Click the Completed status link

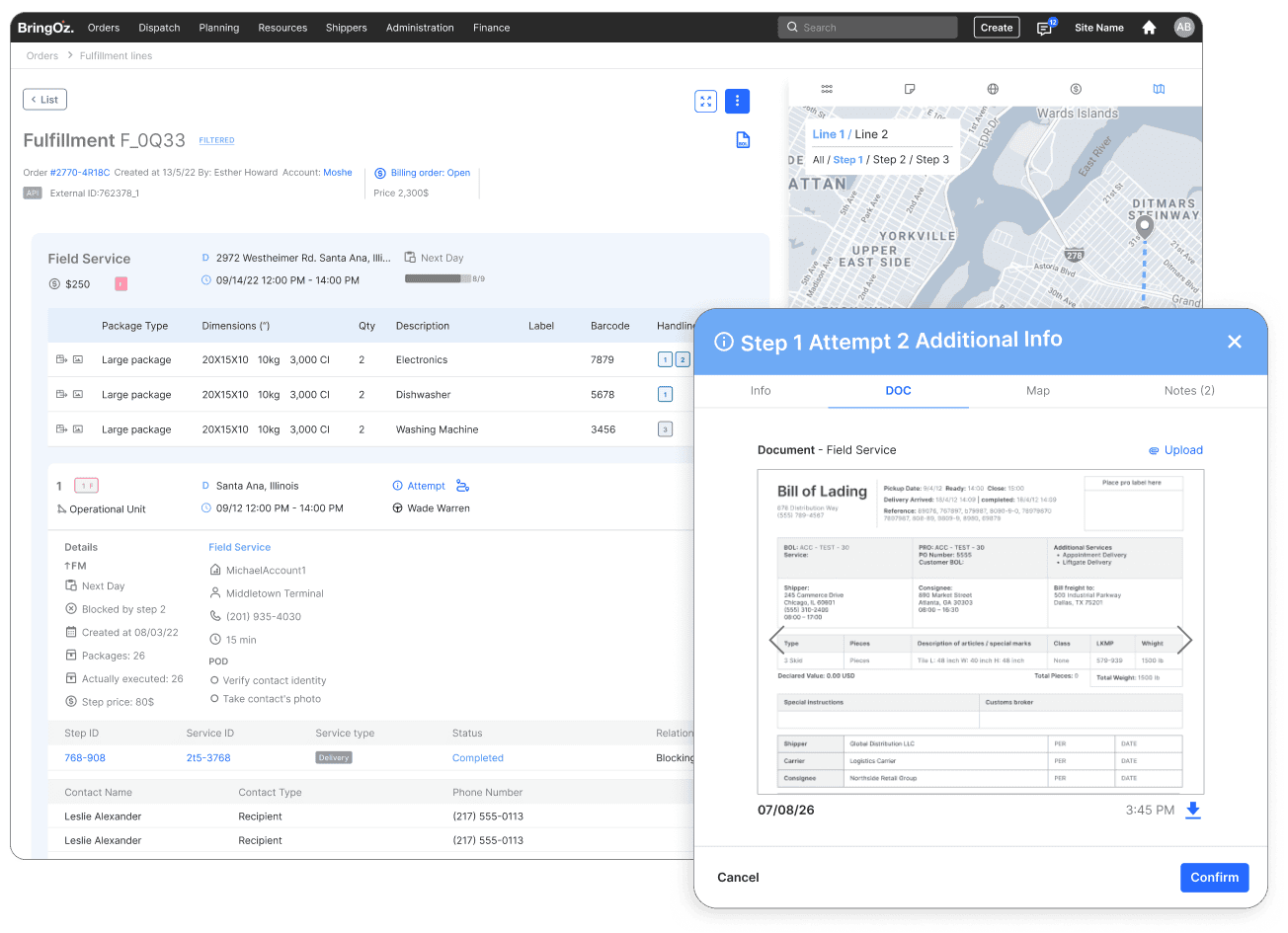click(478, 758)
